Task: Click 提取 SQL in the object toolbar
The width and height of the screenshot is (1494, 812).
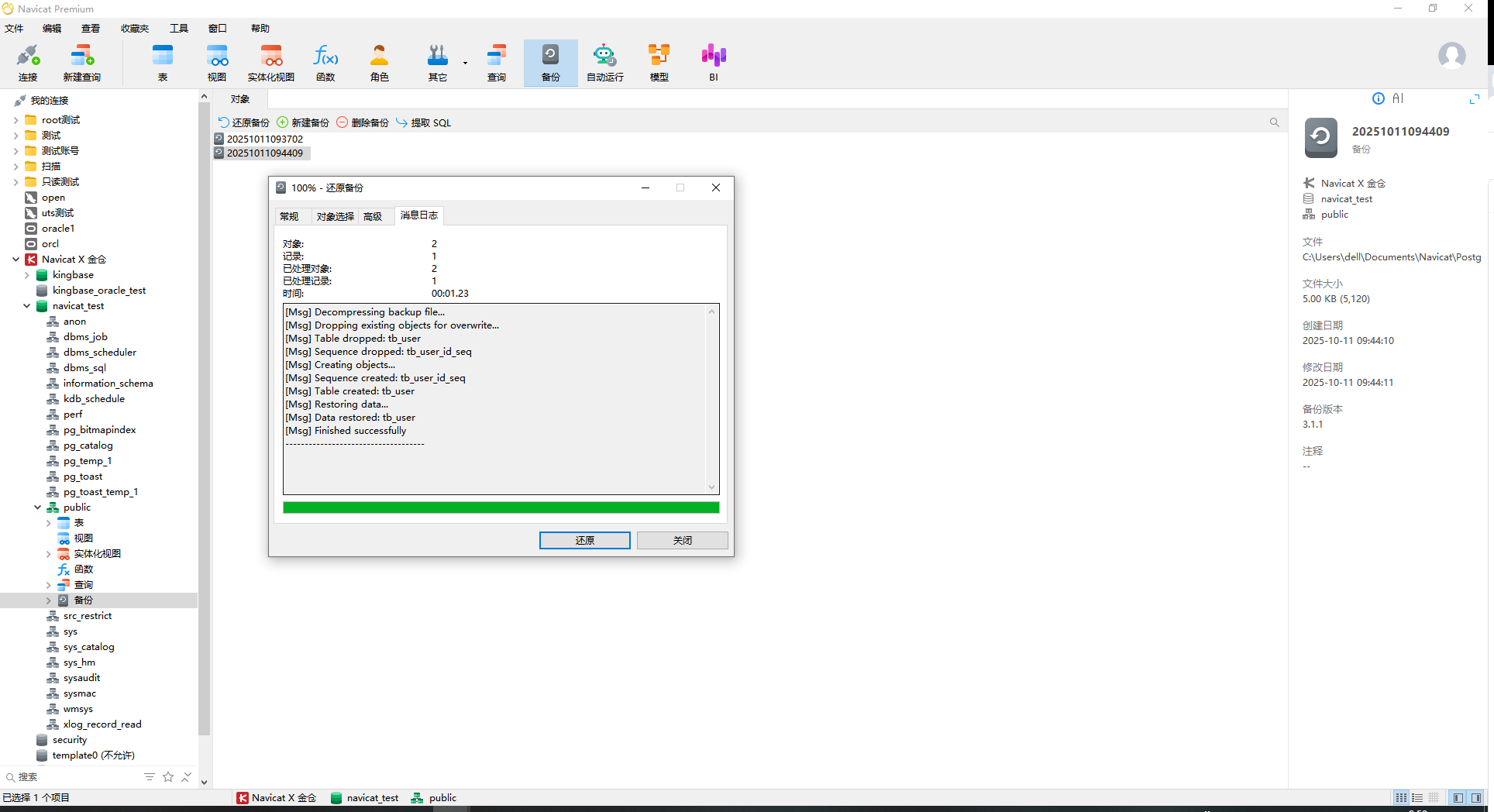Action: pyautogui.click(x=424, y=122)
